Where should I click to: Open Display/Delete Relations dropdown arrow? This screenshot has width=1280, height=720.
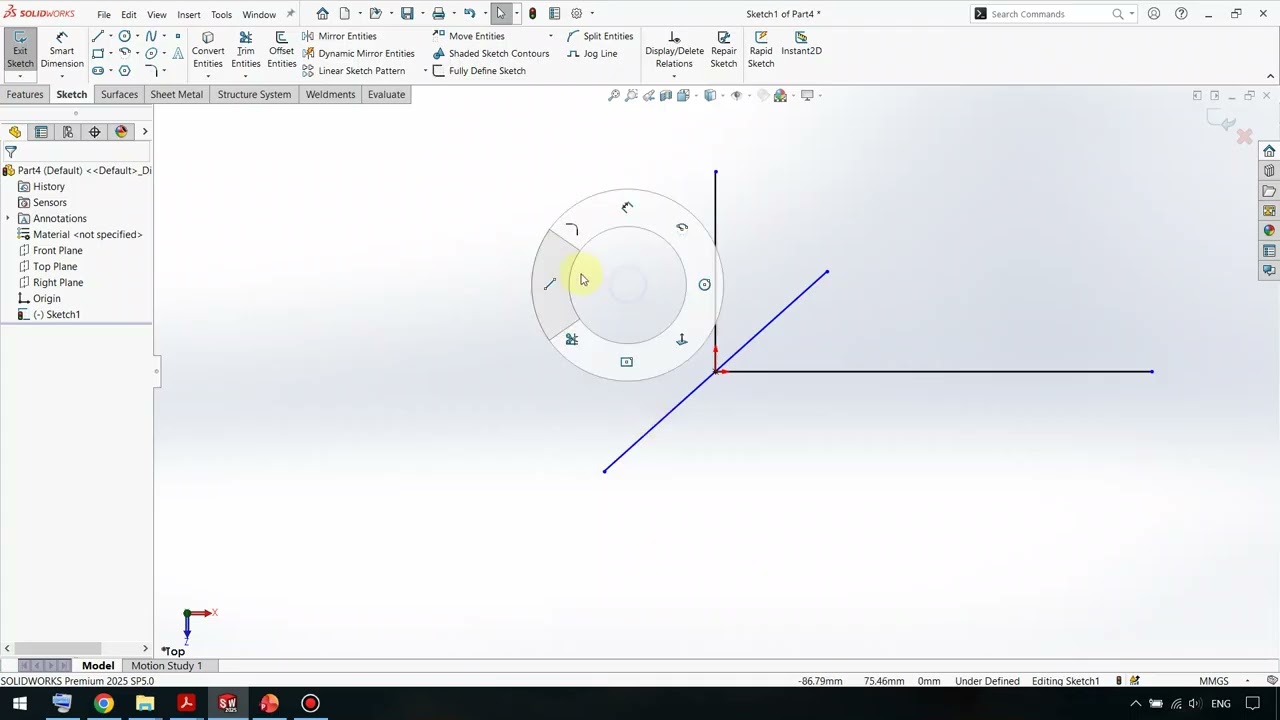(674, 77)
